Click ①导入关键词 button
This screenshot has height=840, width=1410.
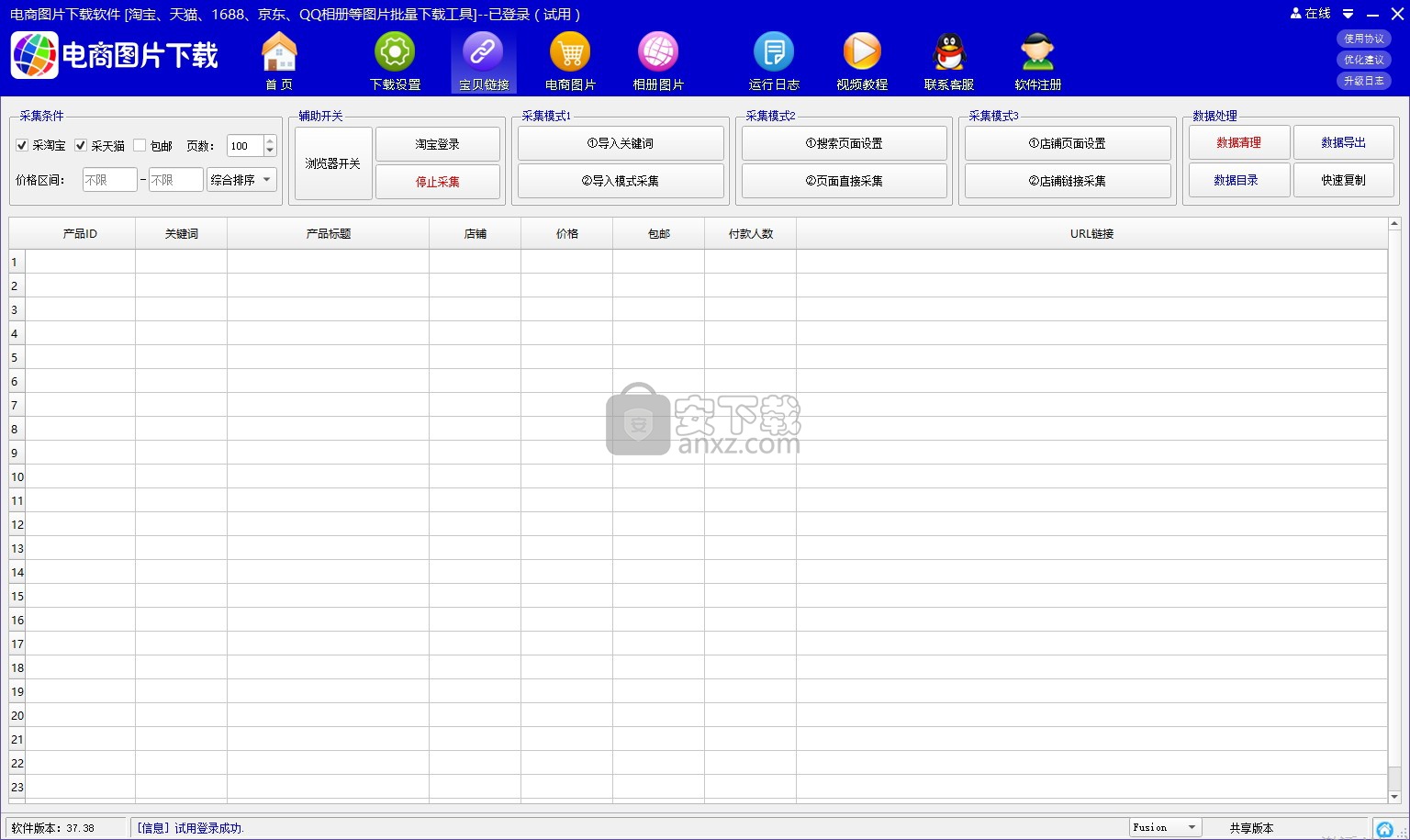(621, 143)
